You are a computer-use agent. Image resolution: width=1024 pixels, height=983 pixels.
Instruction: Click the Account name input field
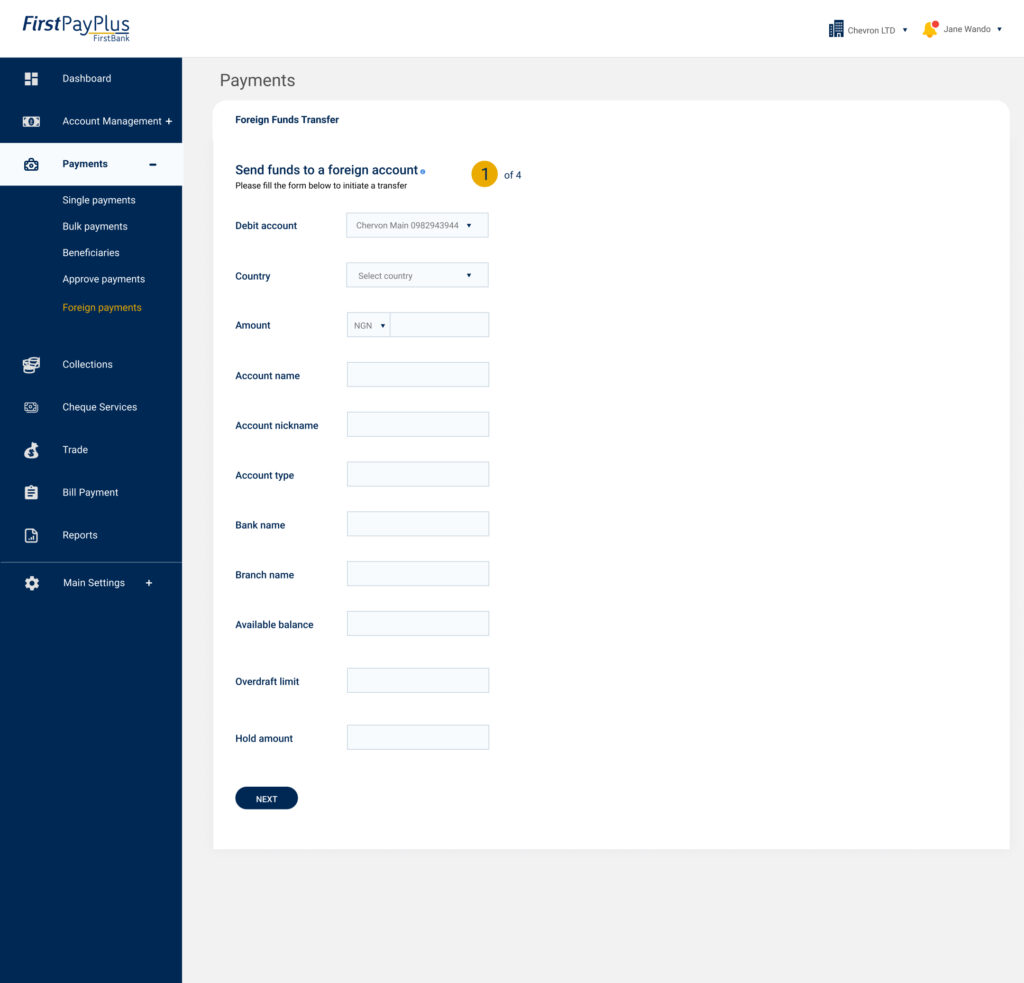coord(417,375)
